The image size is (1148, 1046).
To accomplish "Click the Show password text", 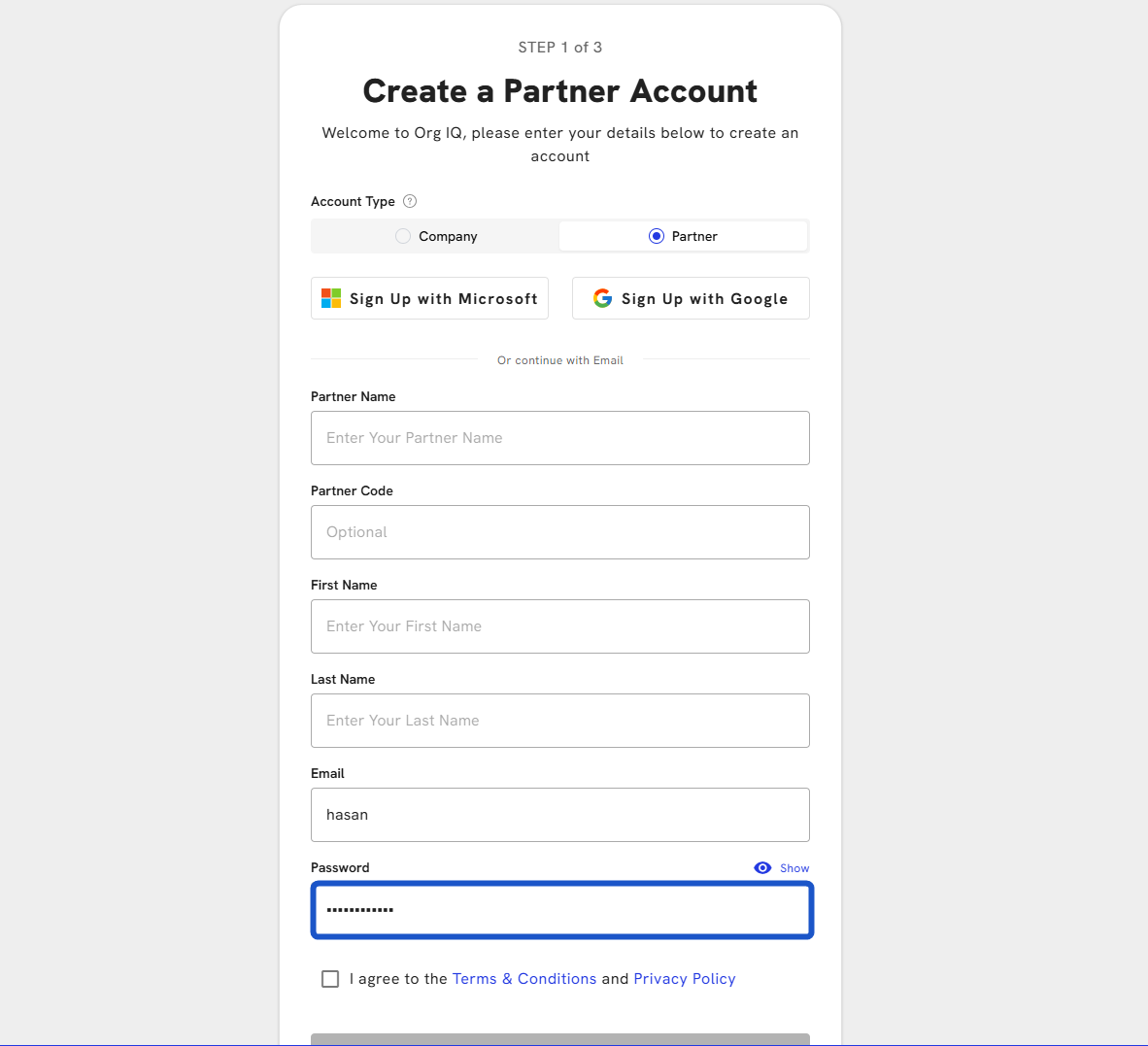I will pyautogui.click(x=794, y=868).
